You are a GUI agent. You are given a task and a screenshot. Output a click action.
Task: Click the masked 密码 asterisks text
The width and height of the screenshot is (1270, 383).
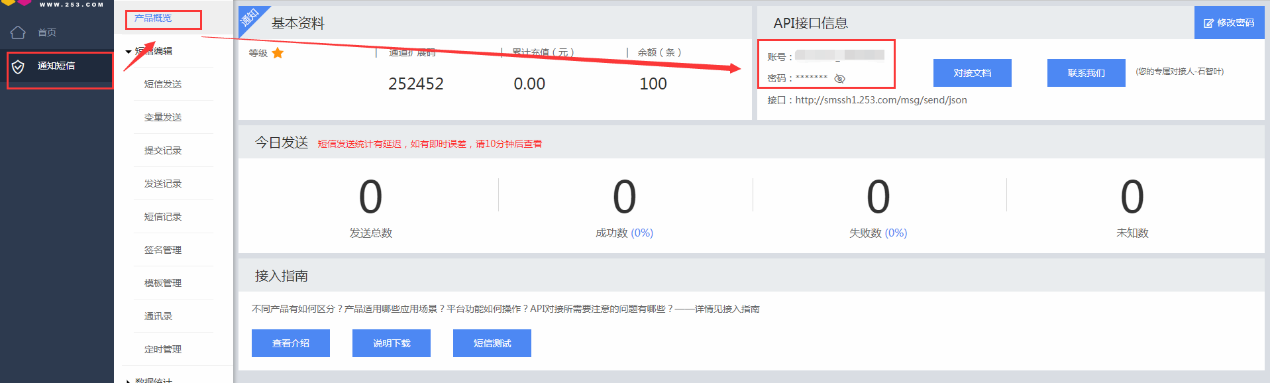point(811,77)
